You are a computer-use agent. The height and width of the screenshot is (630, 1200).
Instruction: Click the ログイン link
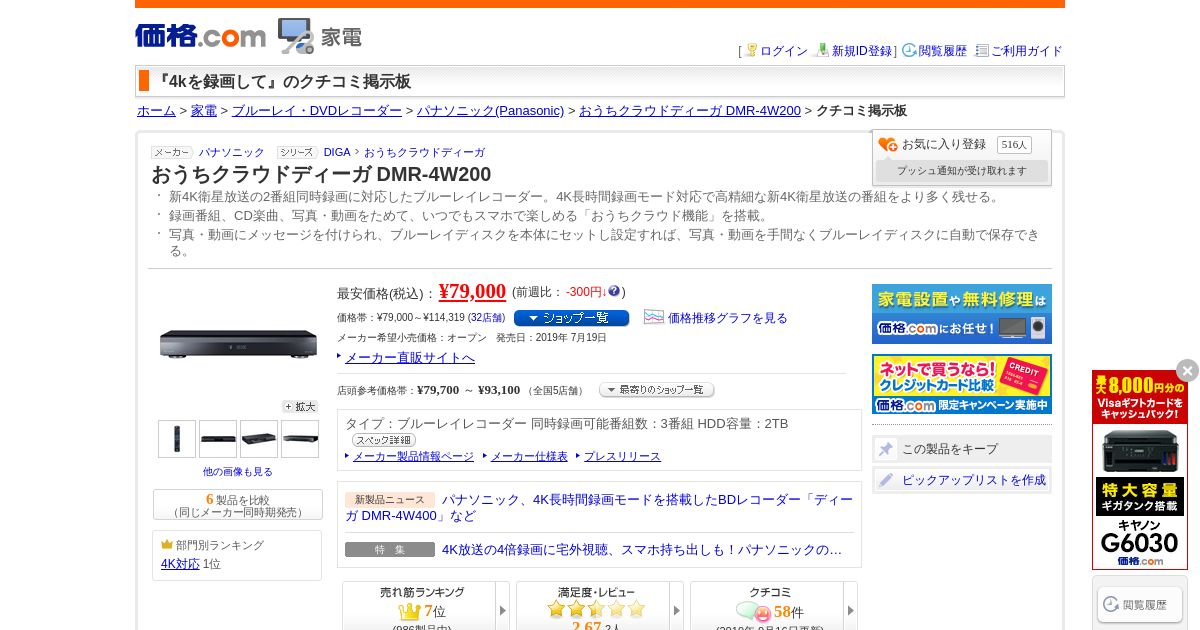pos(784,51)
